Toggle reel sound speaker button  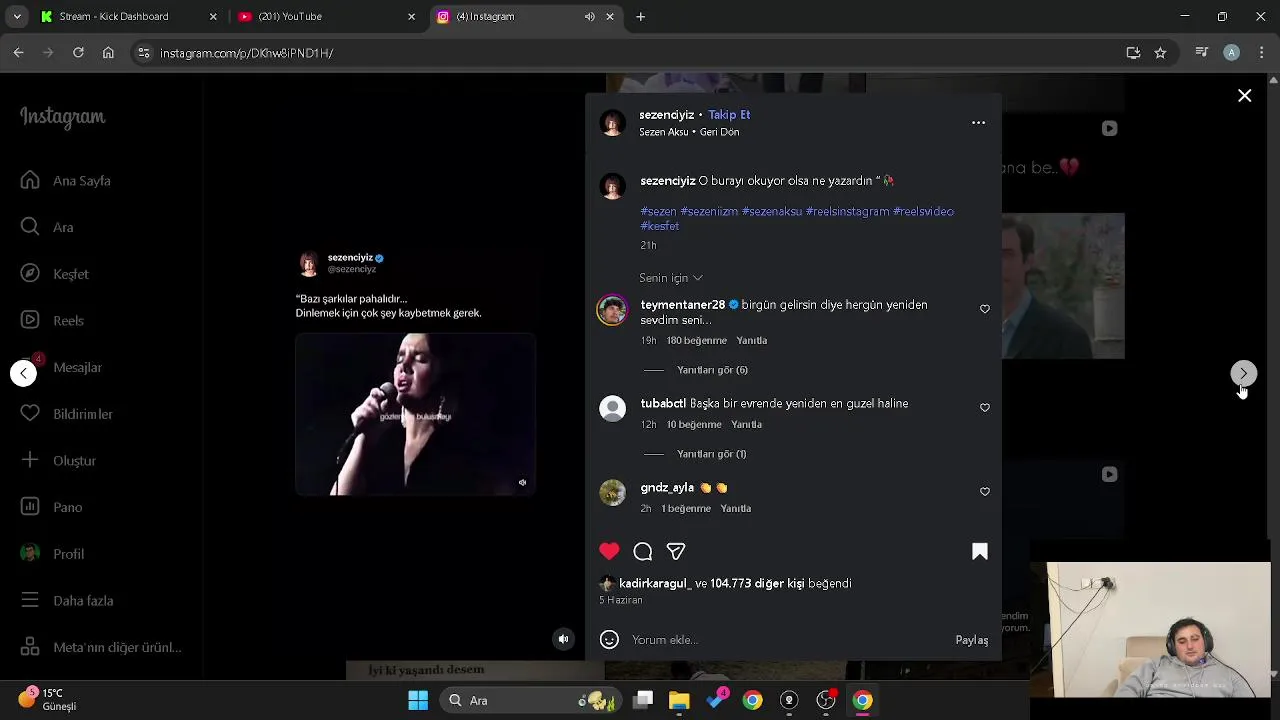click(x=564, y=639)
